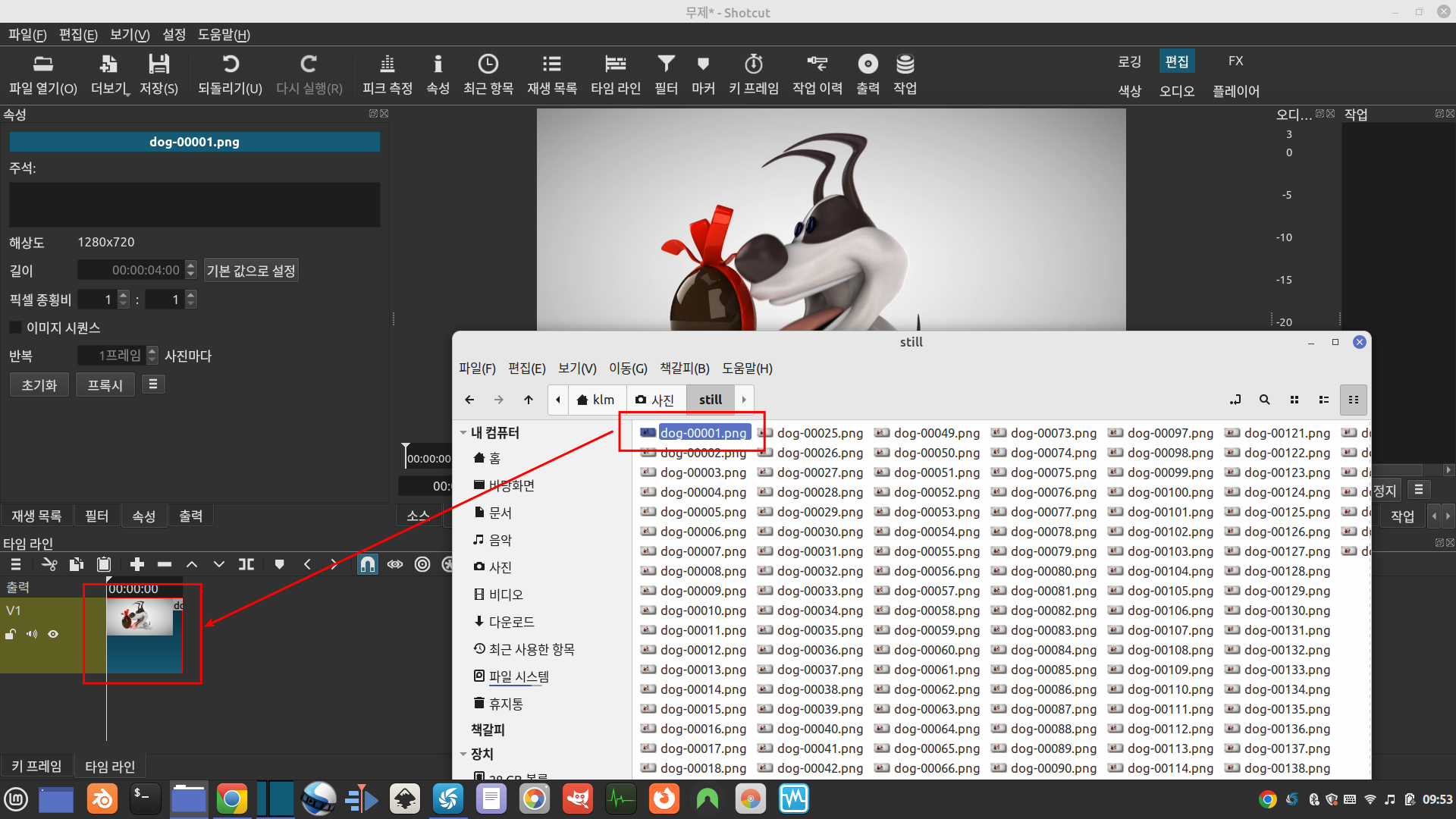The width and height of the screenshot is (1456, 819).
Task: Enable the image sequence checkbox
Action: coord(16,328)
